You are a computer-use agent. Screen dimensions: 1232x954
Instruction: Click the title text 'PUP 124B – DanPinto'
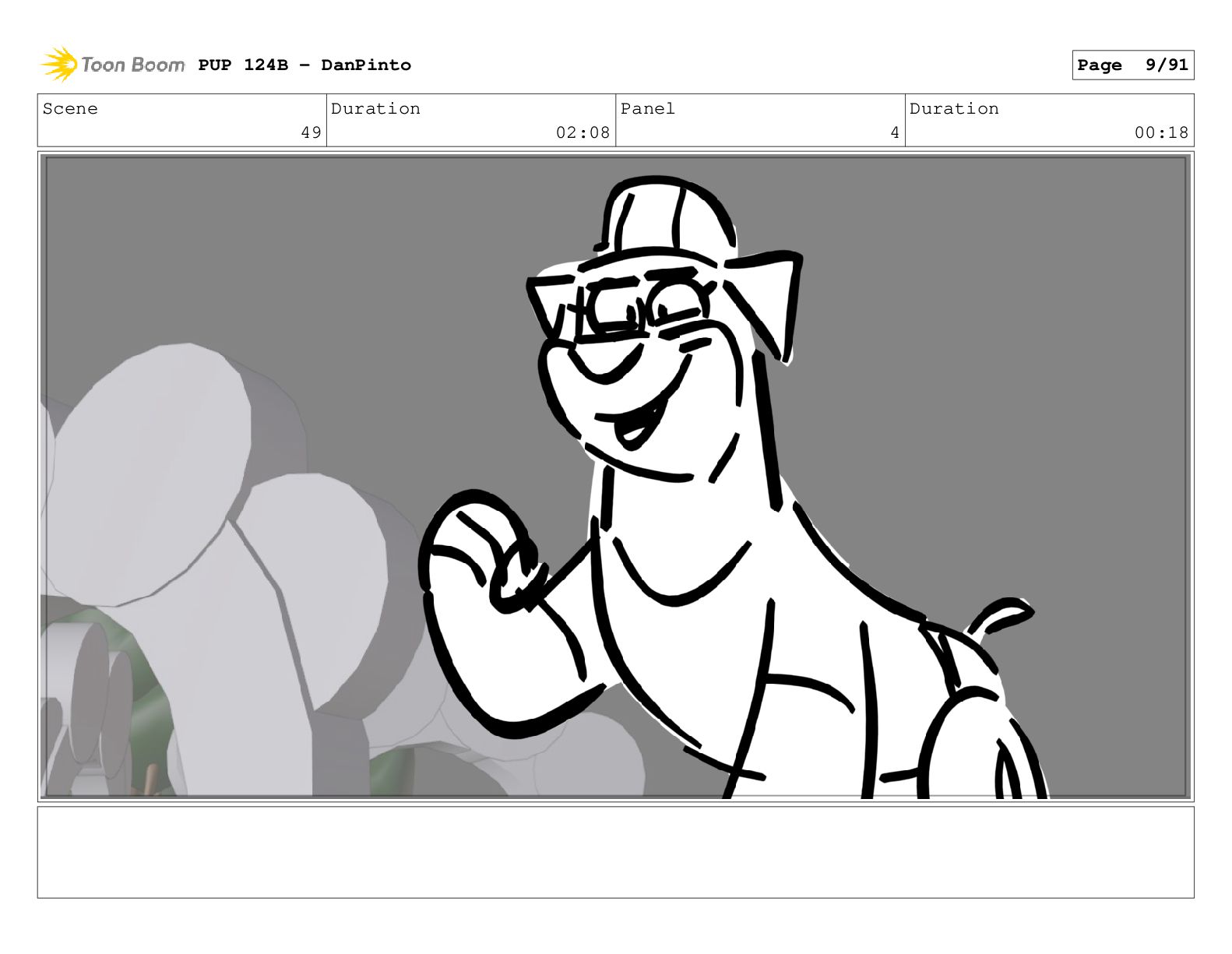304,65
